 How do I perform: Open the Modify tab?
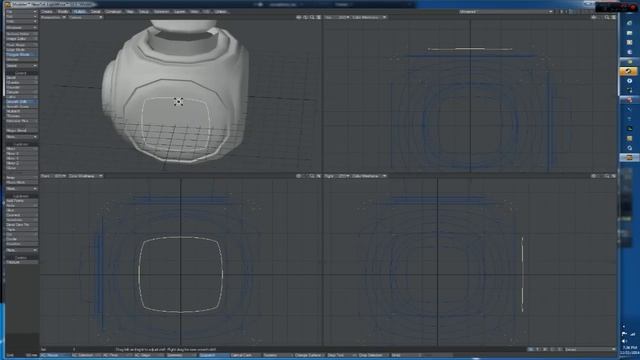click(63, 12)
